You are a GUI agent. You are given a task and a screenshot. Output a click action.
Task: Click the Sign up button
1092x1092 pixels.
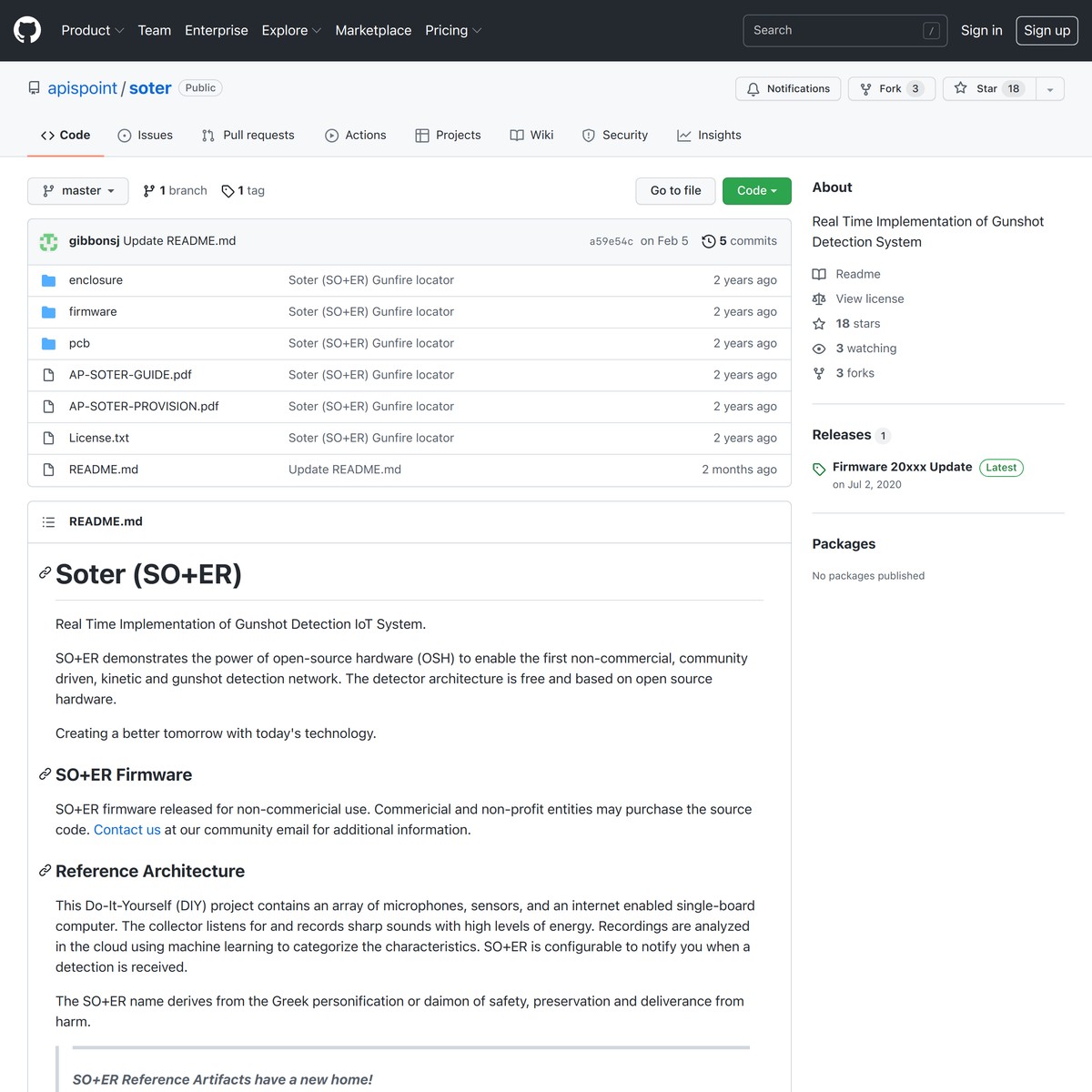1046,30
